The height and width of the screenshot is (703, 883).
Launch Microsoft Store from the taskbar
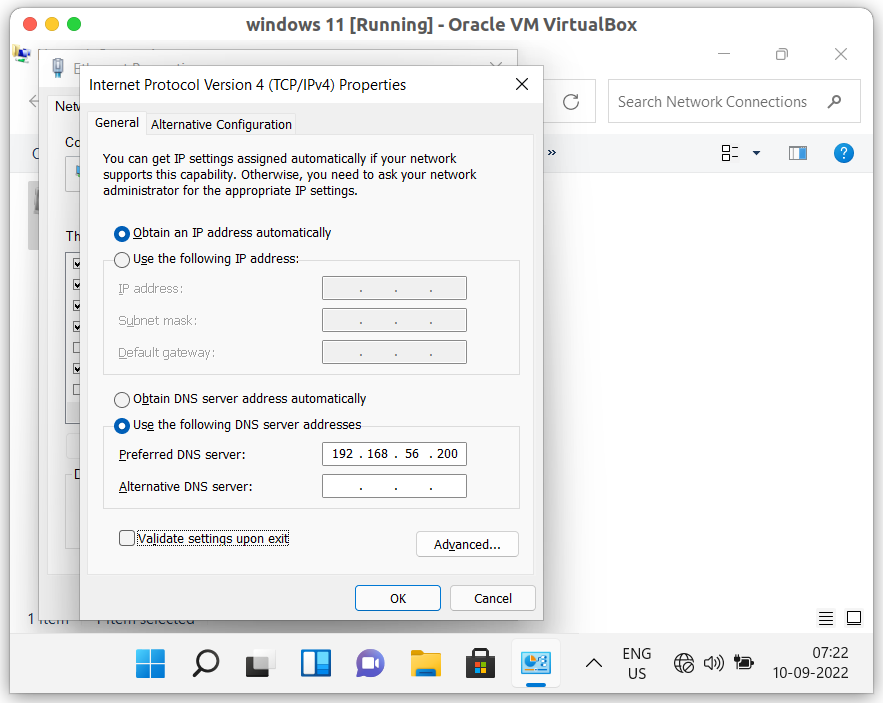481,663
